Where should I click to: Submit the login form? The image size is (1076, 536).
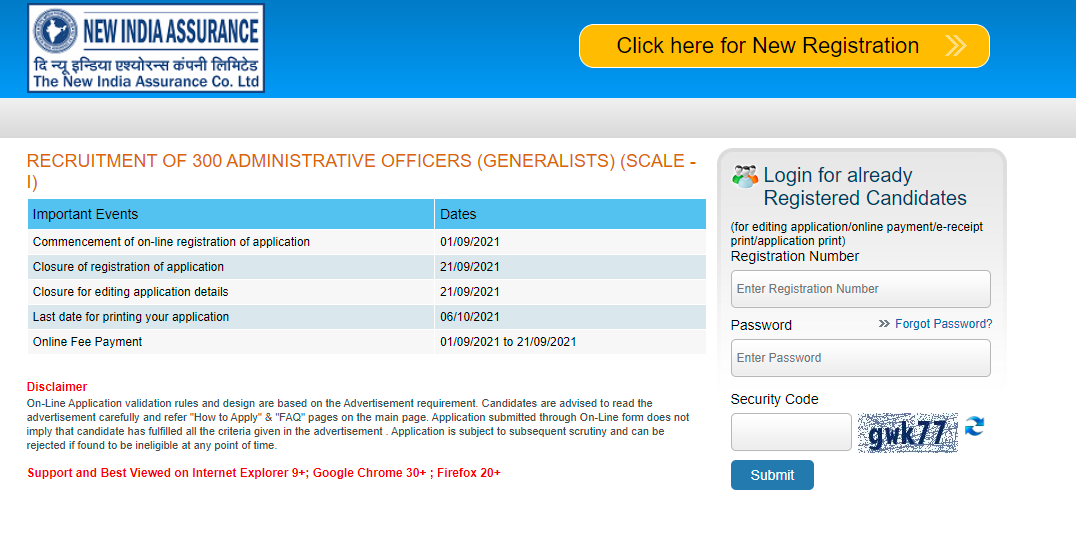point(772,475)
